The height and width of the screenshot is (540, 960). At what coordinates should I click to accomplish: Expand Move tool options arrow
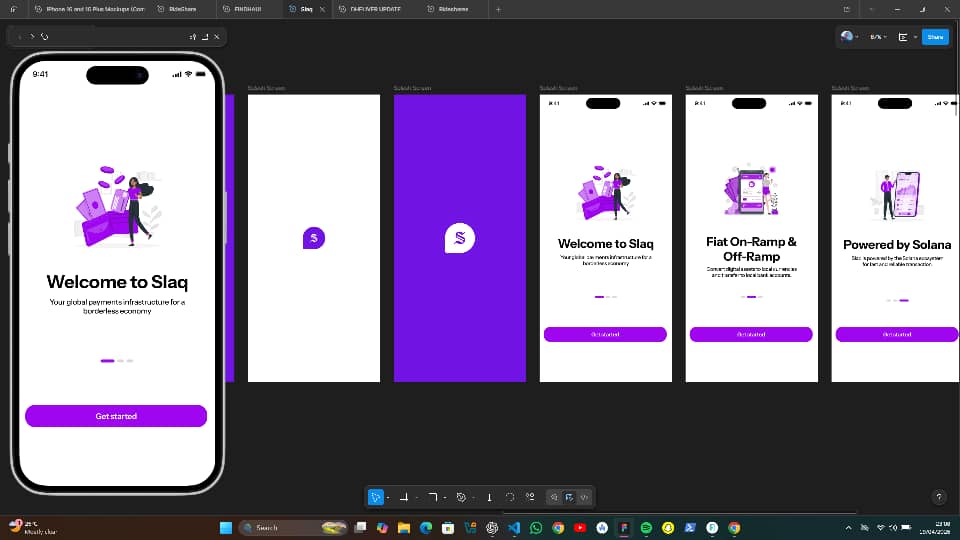pos(389,498)
